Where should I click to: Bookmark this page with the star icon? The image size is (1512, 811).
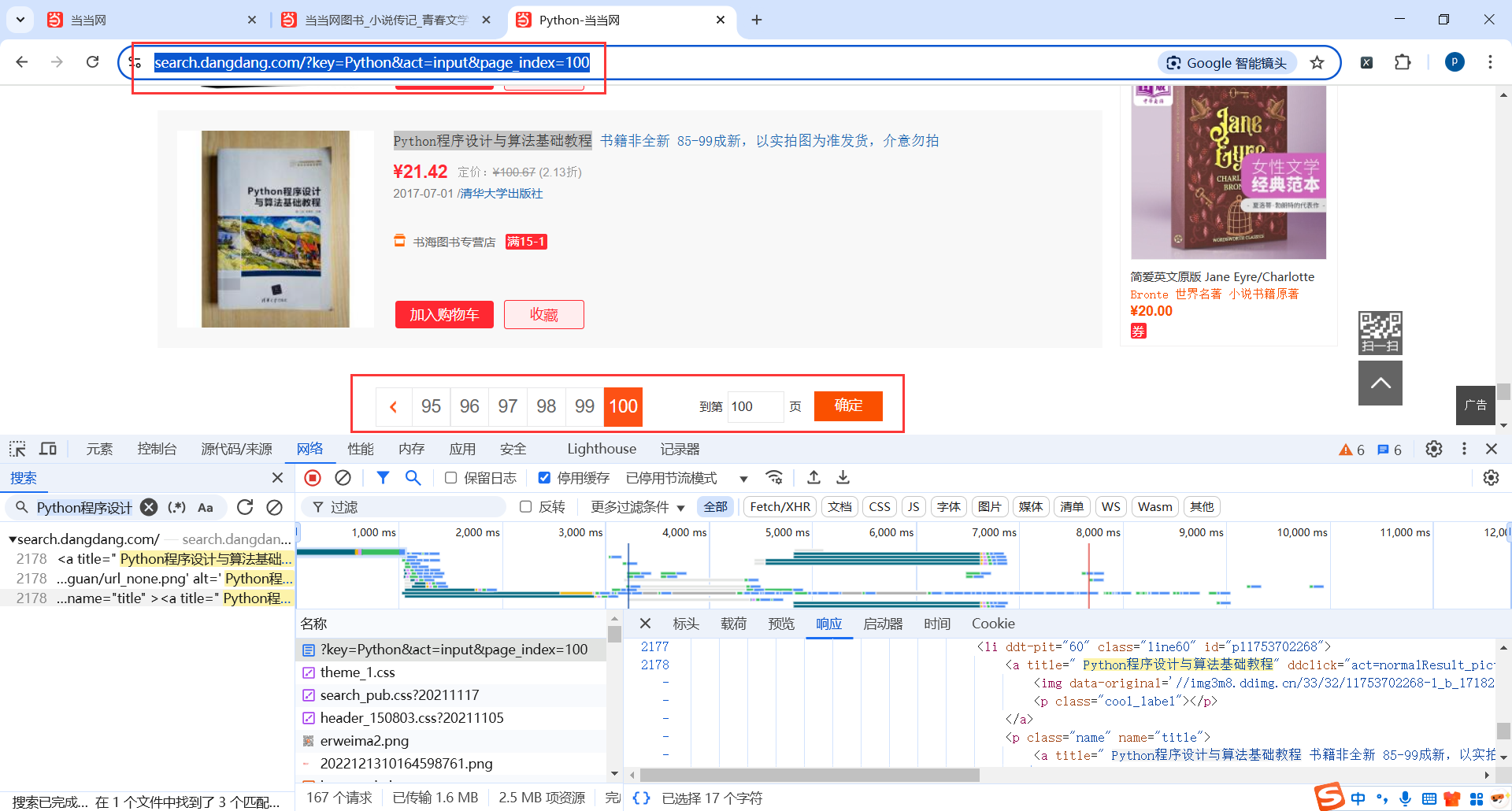(1317, 63)
